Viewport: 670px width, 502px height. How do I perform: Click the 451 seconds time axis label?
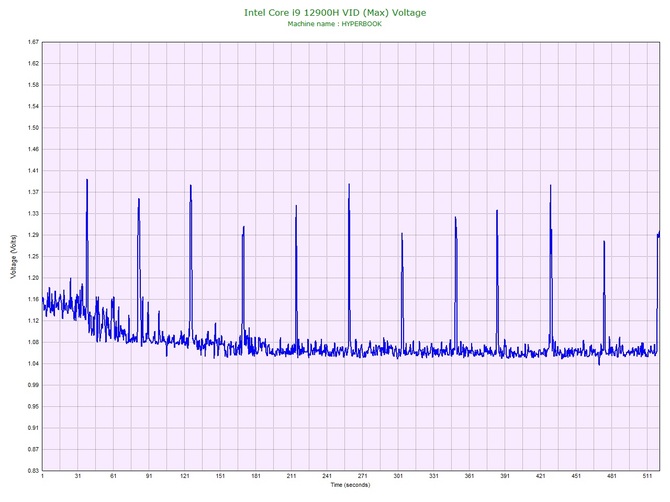(x=576, y=476)
